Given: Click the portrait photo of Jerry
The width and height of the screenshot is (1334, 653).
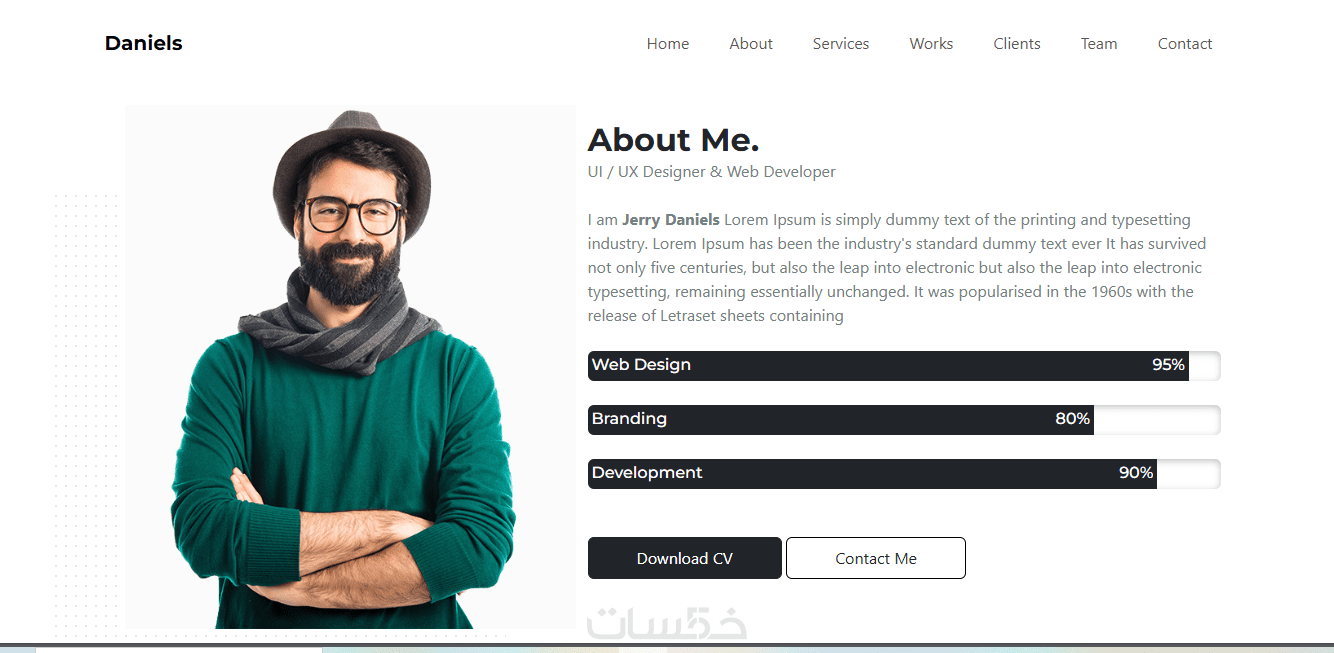Looking at the screenshot, I should 350,368.
